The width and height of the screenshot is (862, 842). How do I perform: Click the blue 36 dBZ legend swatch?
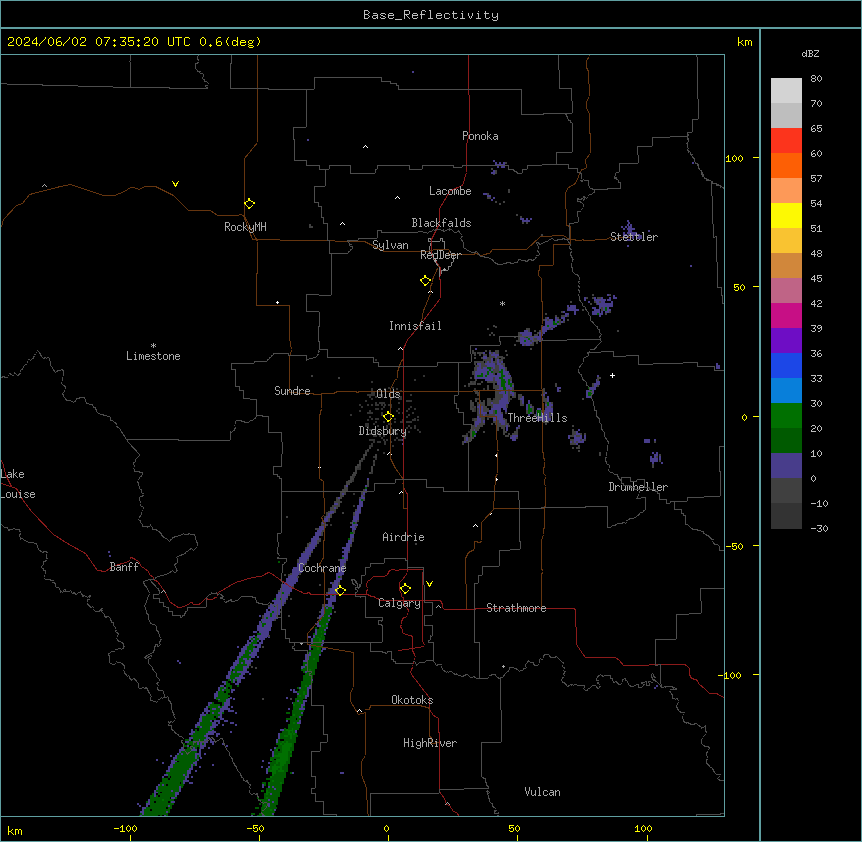pos(786,365)
